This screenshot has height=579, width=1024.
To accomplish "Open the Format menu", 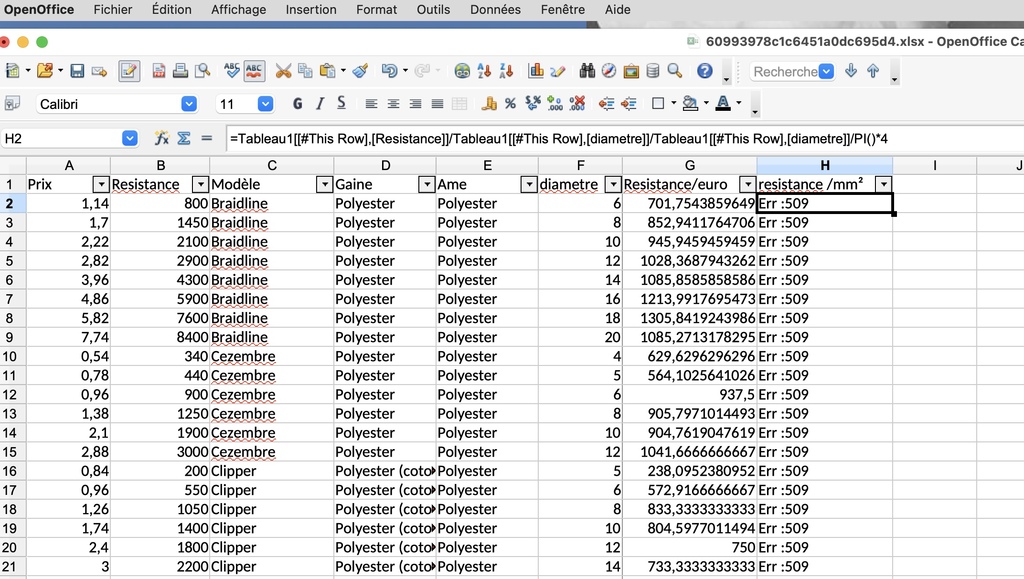I will 376,10.
